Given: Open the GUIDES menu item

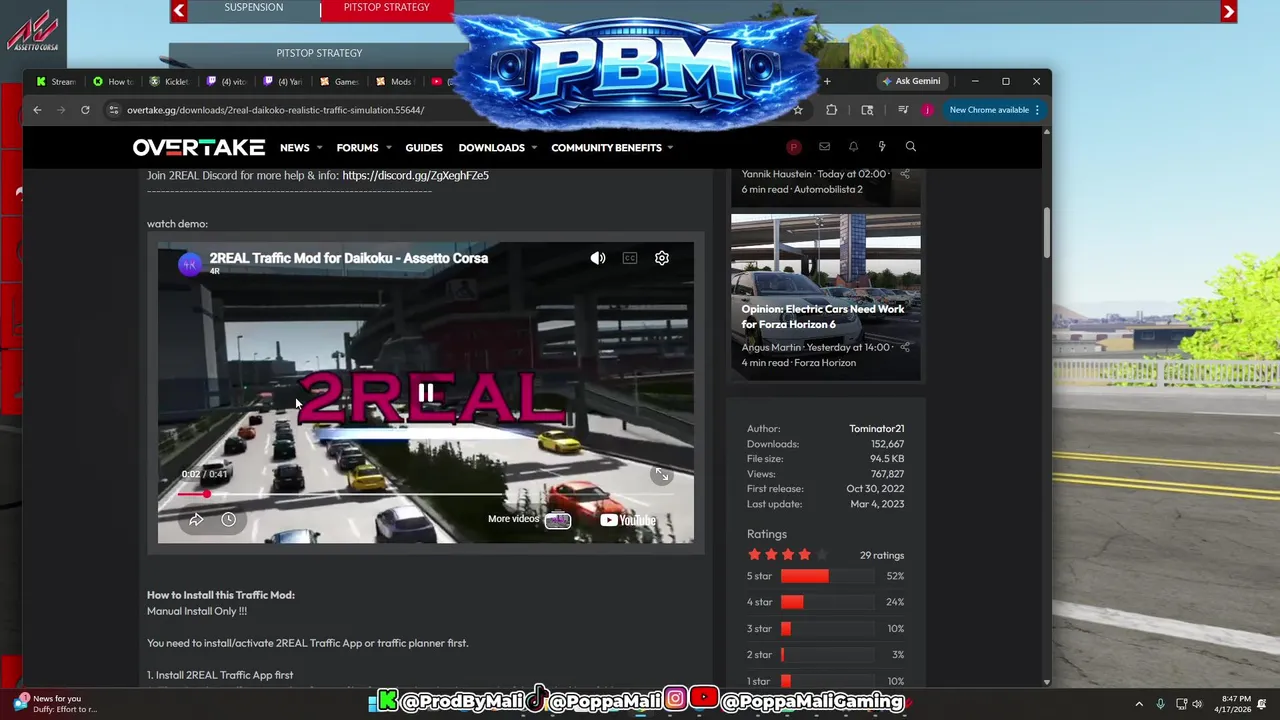Looking at the screenshot, I should click(x=424, y=148).
